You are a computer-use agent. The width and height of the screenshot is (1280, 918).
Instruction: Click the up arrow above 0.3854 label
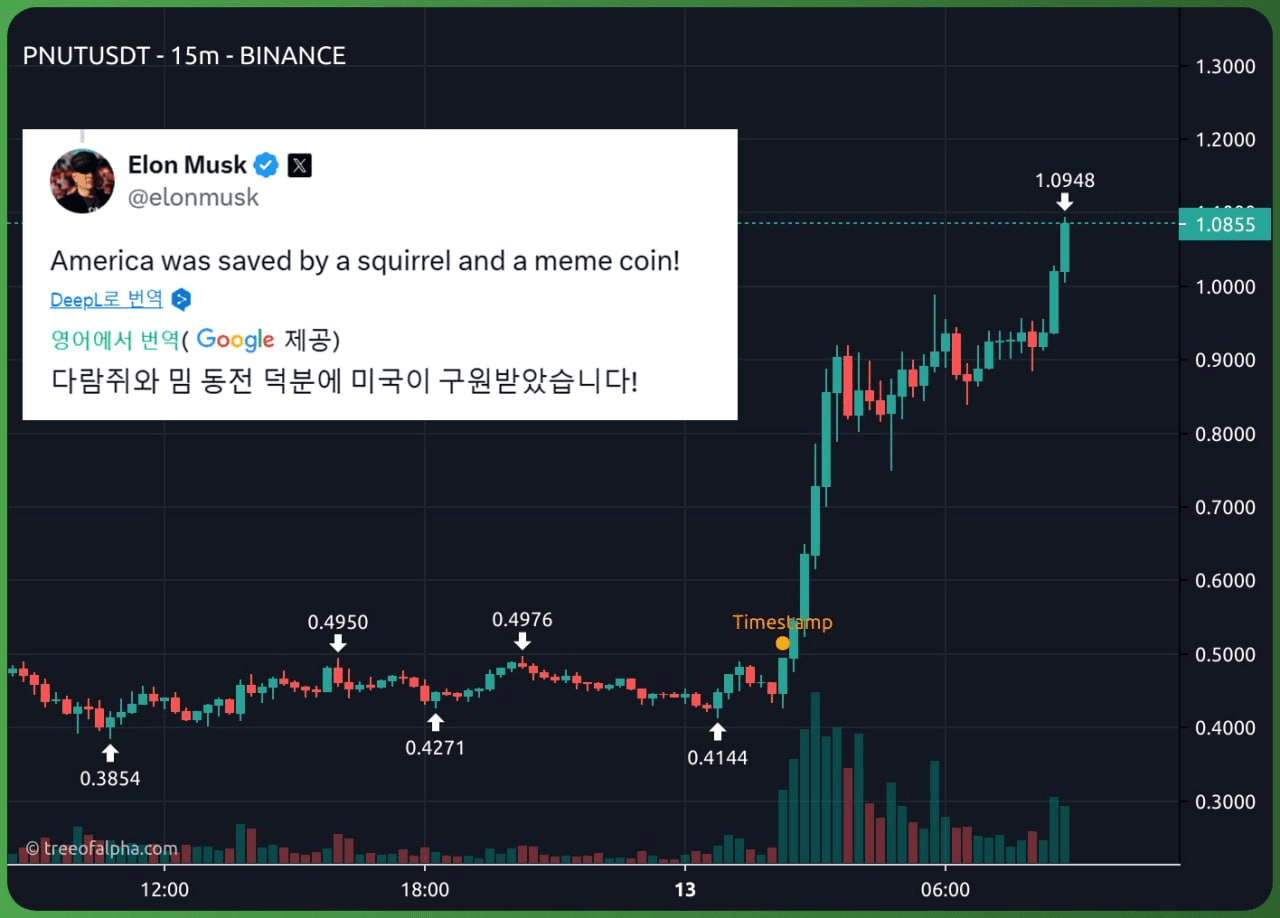(x=110, y=753)
